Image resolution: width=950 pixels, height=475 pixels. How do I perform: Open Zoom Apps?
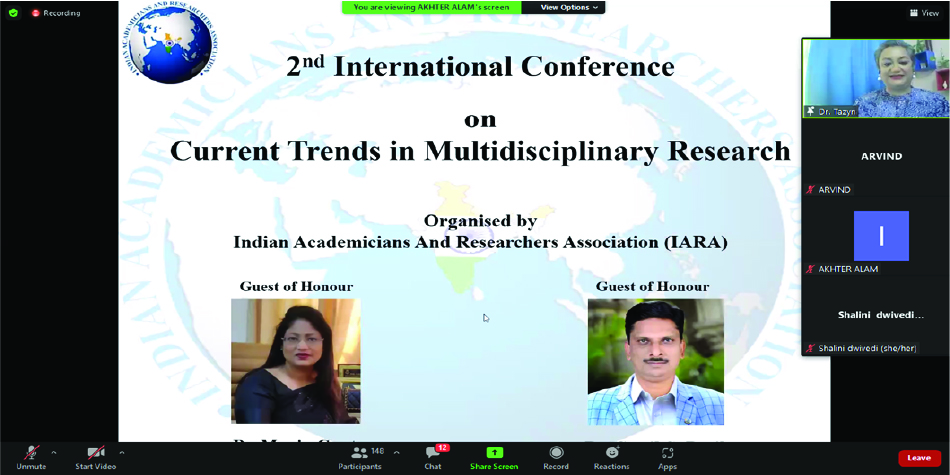coord(668,457)
